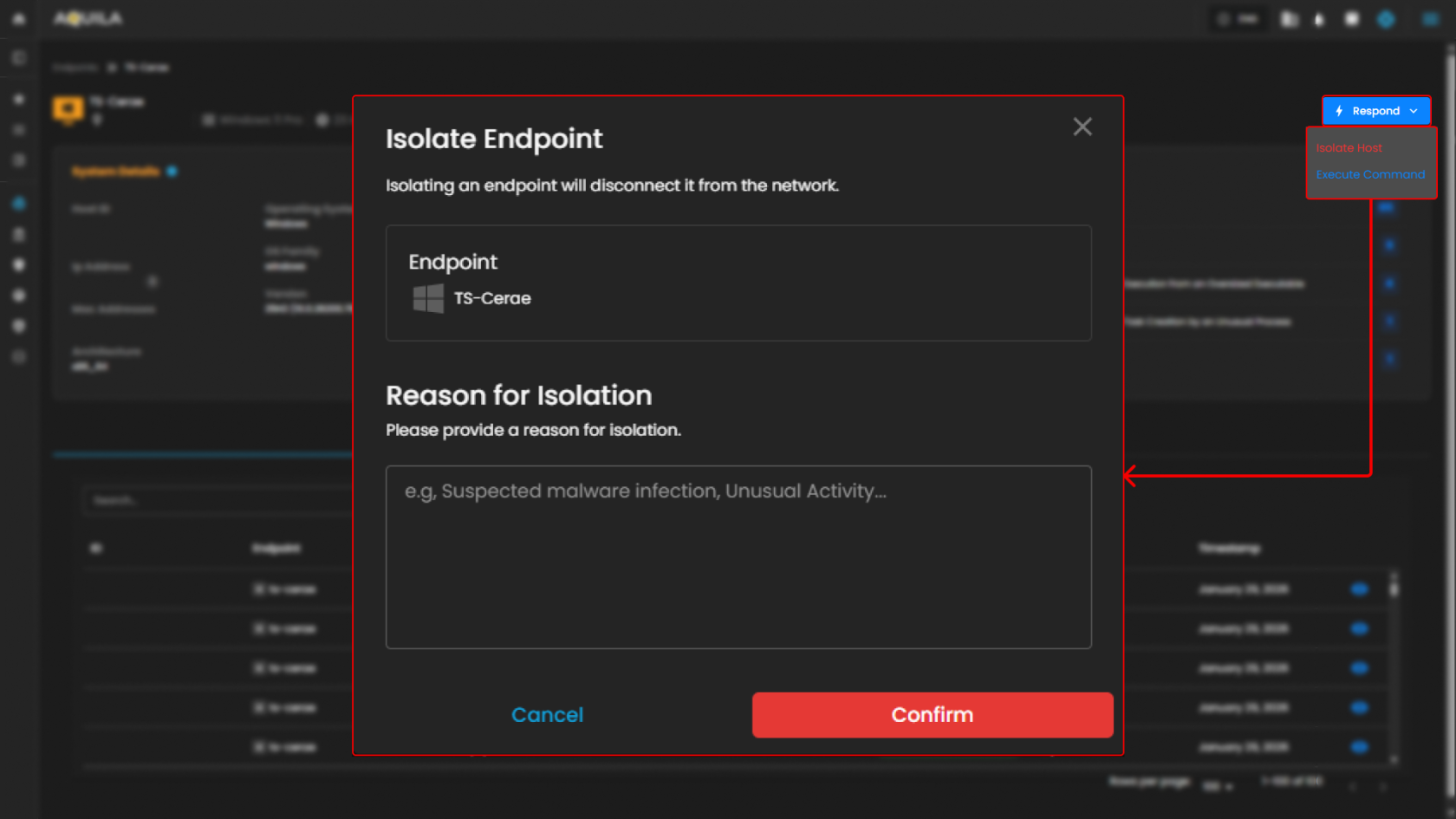This screenshot has height=819, width=1456.
Task: Close the Isolate Endpoint dialog
Action: (x=1082, y=127)
